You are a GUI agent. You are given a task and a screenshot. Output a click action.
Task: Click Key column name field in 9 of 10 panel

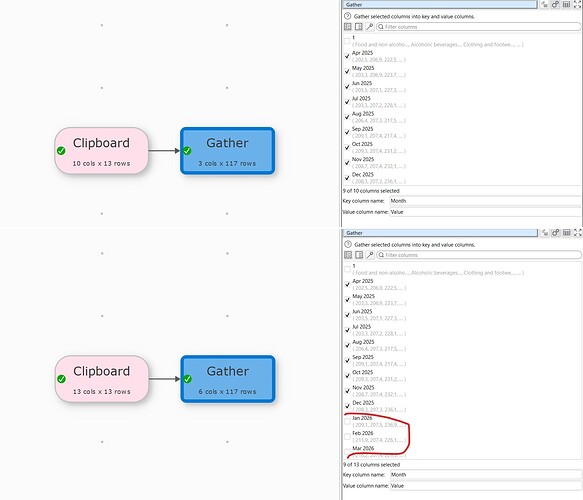click(x=485, y=201)
